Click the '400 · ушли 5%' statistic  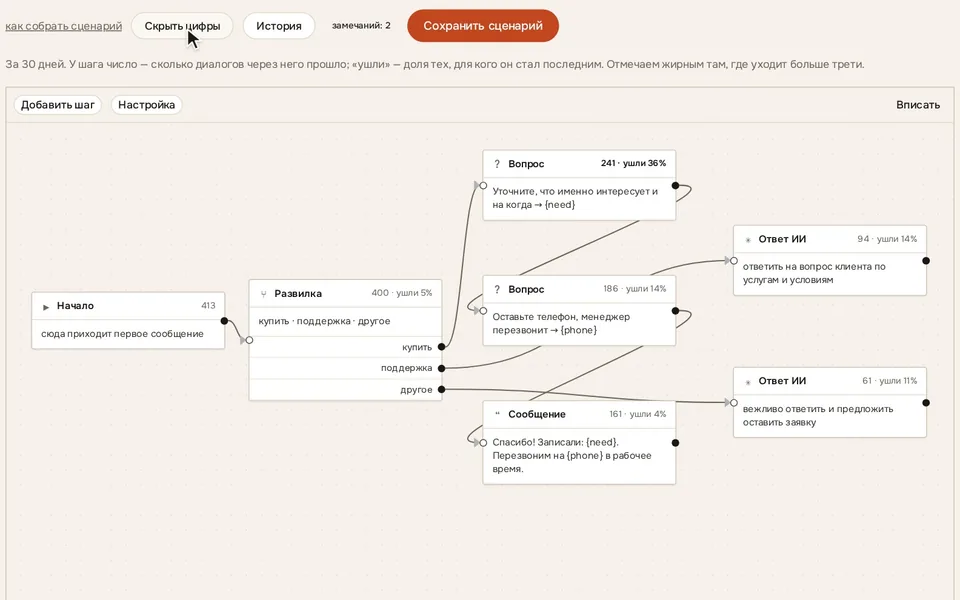(x=402, y=293)
